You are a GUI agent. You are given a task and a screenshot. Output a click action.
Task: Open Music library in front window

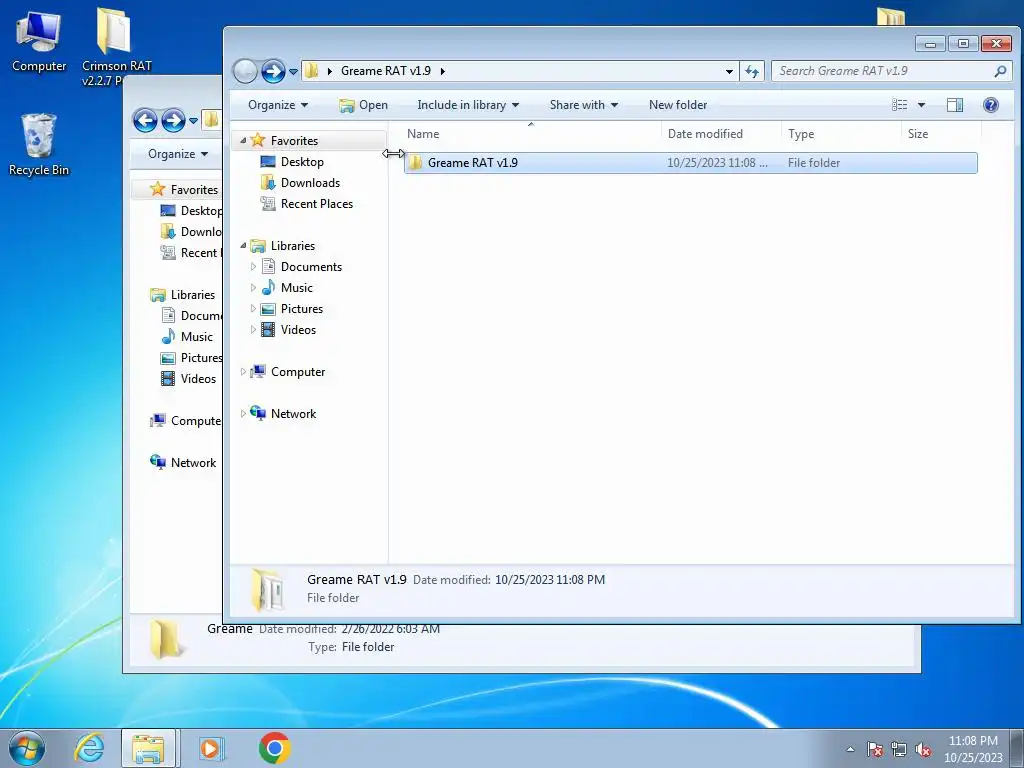tap(296, 287)
